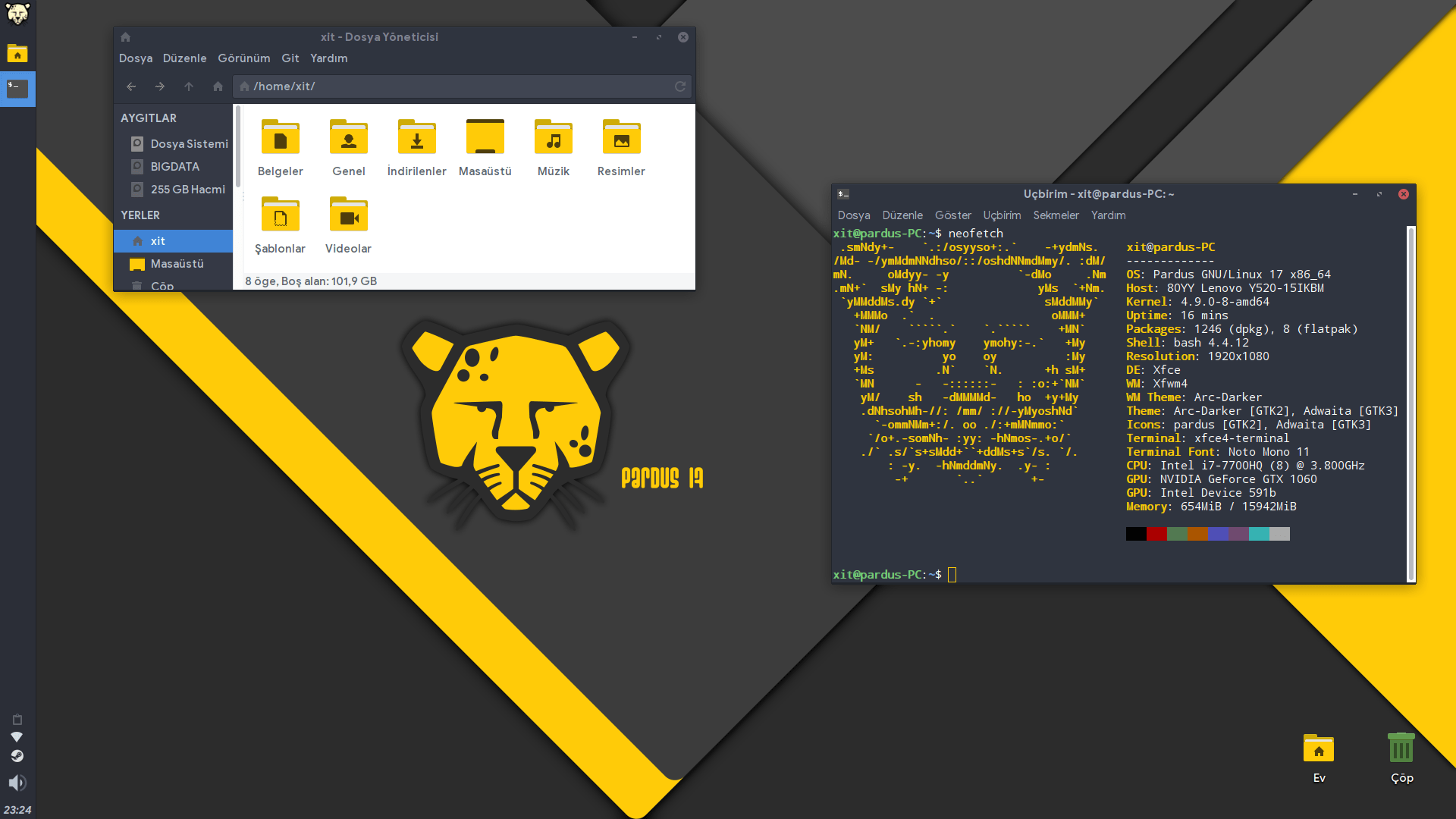Click the clock showing 23:24
Image resolution: width=1456 pixels, height=819 pixels.
pyautogui.click(x=17, y=810)
